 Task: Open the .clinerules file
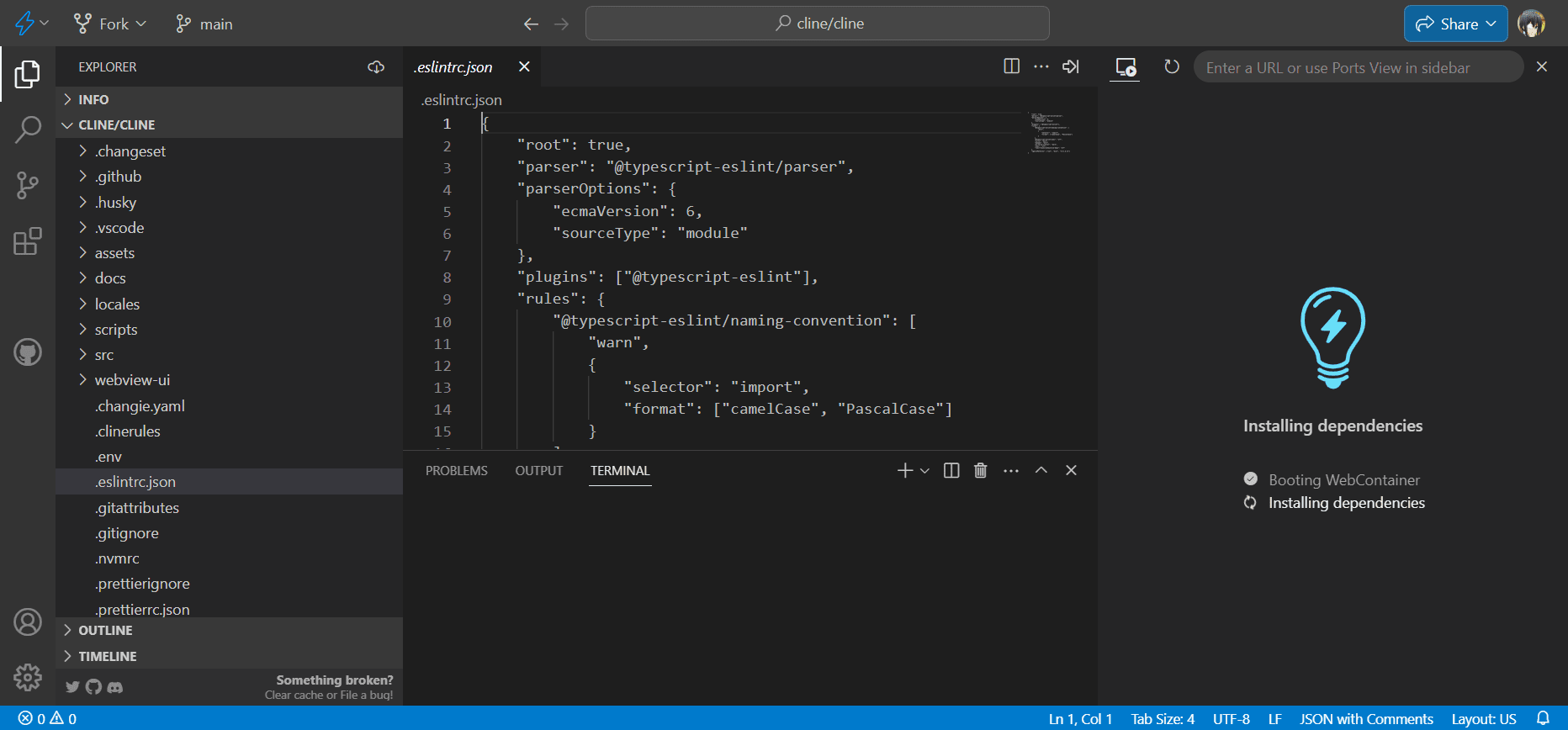click(x=229, y=431)
